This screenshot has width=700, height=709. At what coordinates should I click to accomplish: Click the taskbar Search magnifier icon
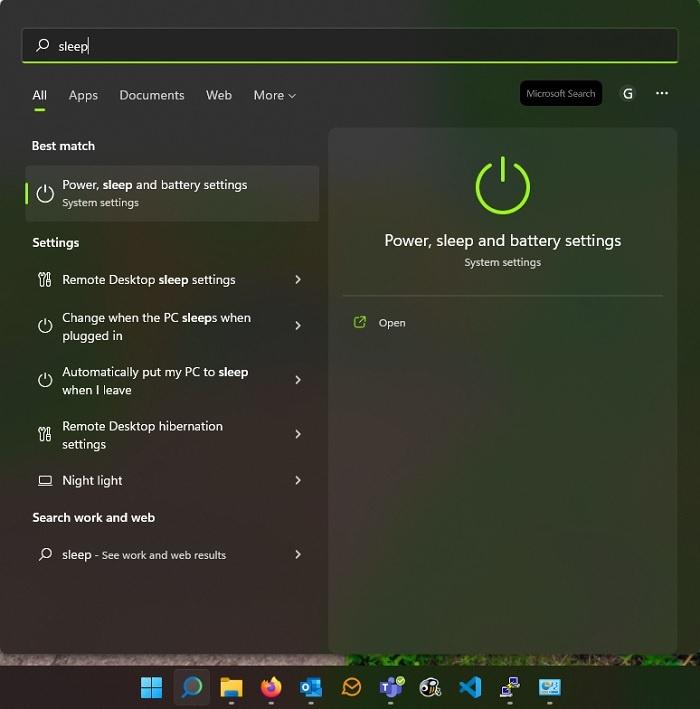(191, 687)
